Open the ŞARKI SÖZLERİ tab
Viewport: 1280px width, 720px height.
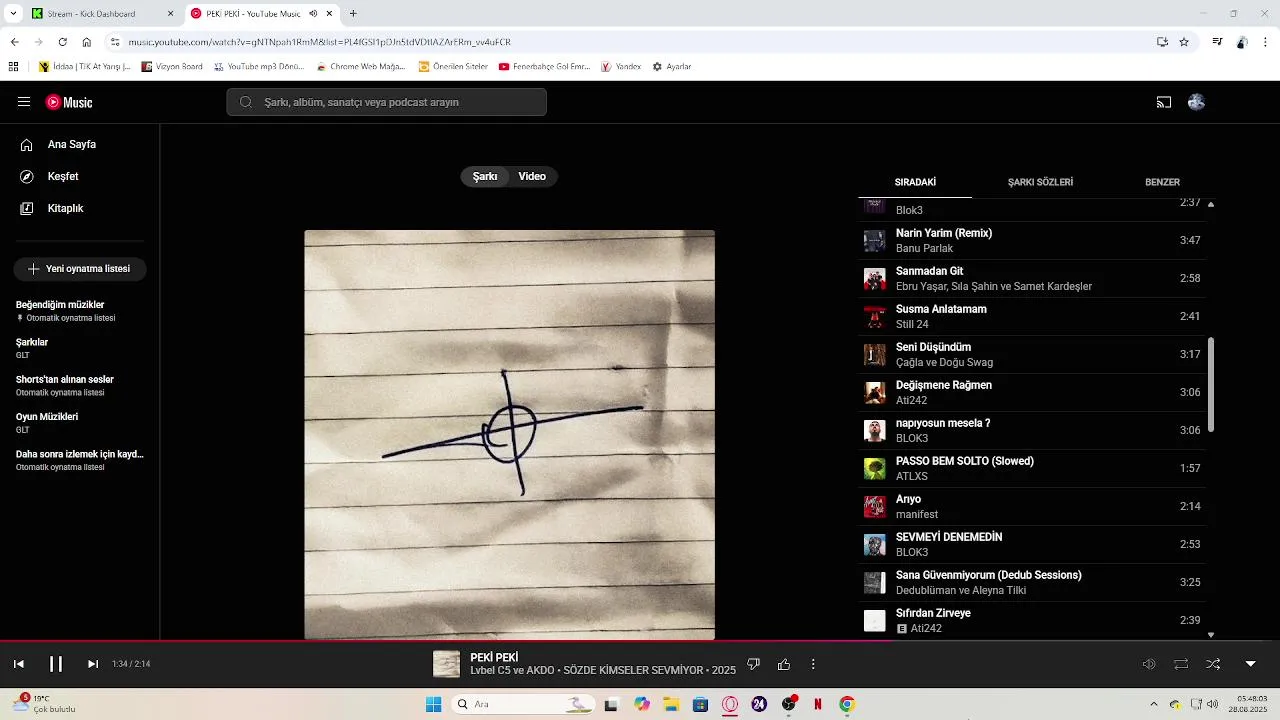pos(1040,182)
